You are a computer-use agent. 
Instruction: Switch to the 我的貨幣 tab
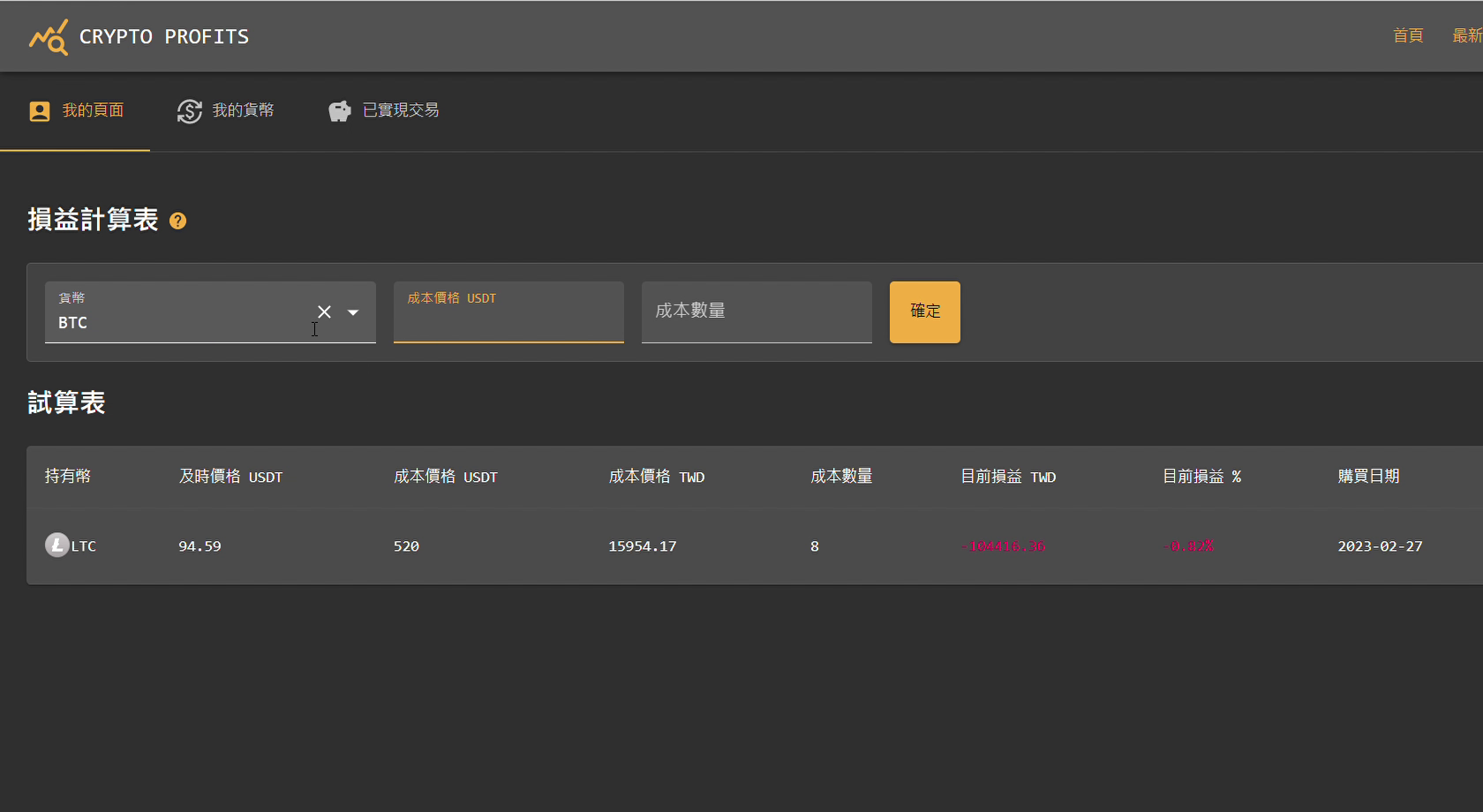(x=225, y=111)
